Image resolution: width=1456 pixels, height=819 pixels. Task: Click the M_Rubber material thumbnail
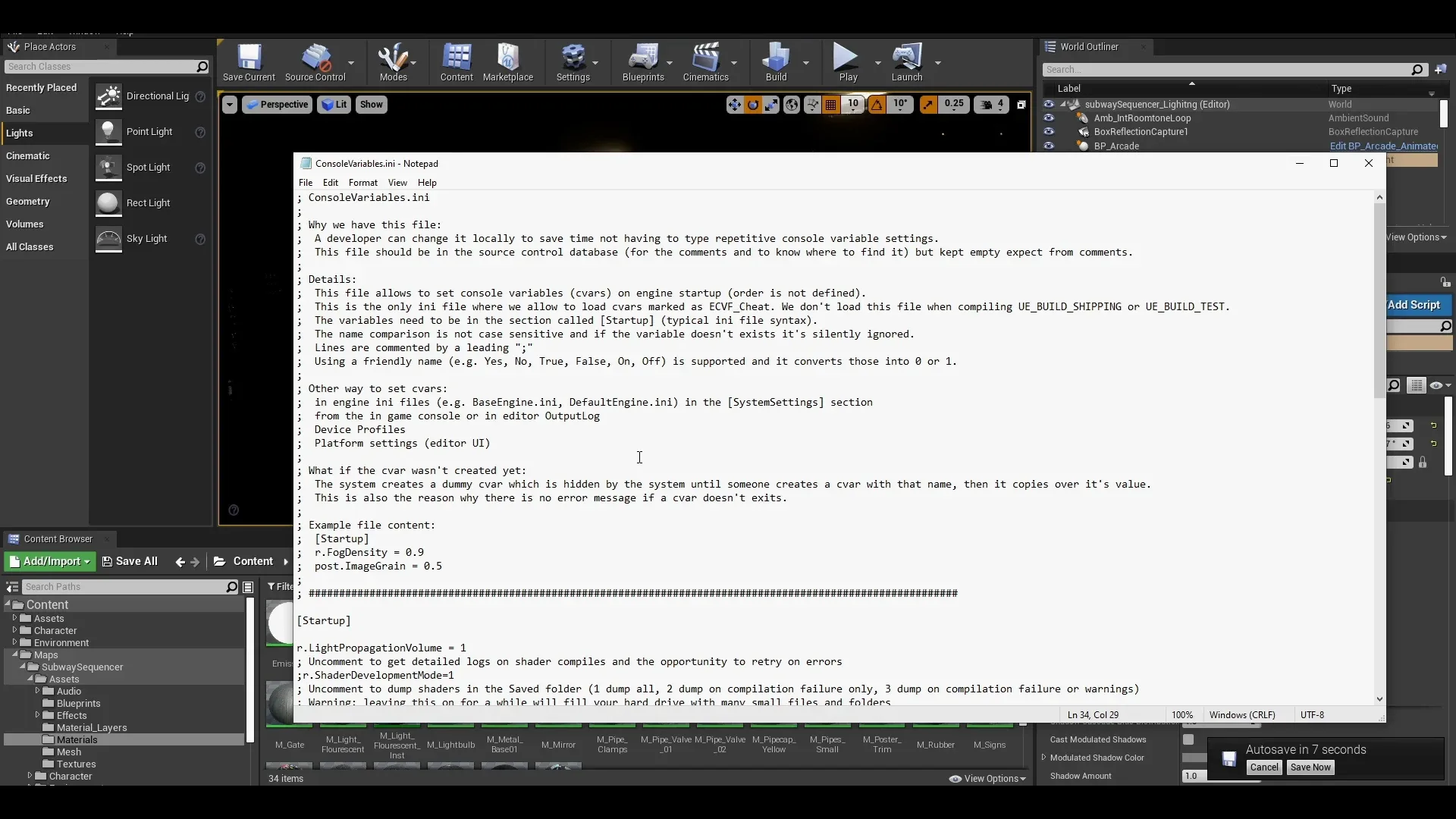click(934, 744)
